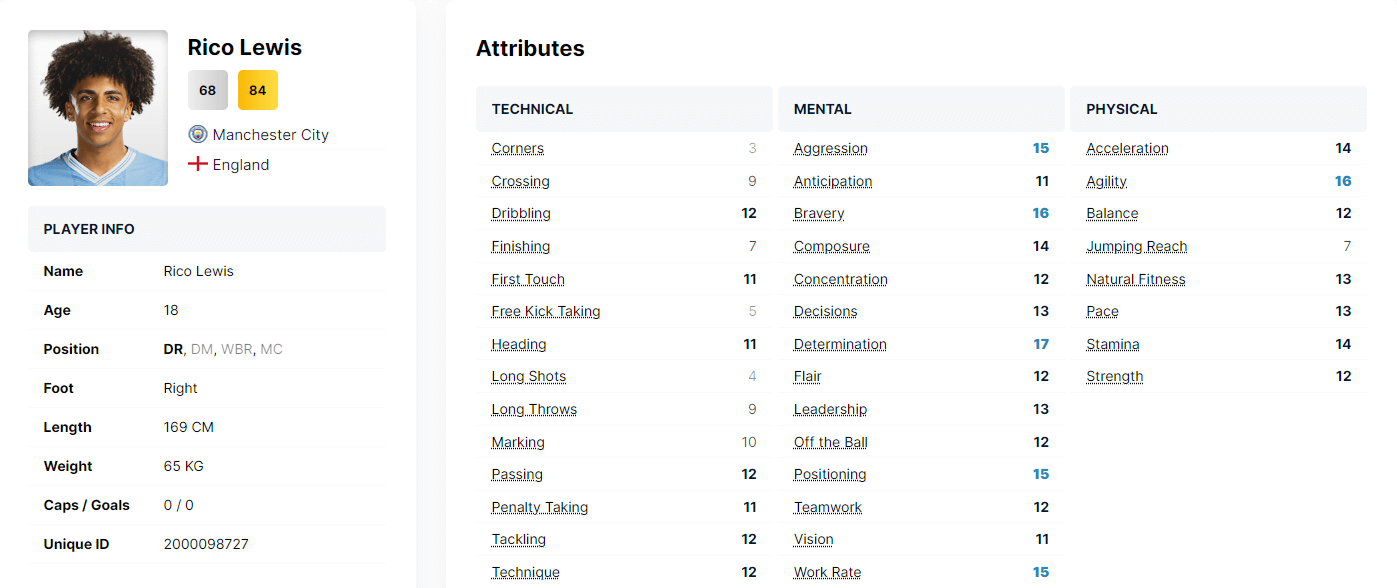This screenshot has height=588, width=1397.
Task: Click Rico Lewis's player photo
Action: [98, 108]
